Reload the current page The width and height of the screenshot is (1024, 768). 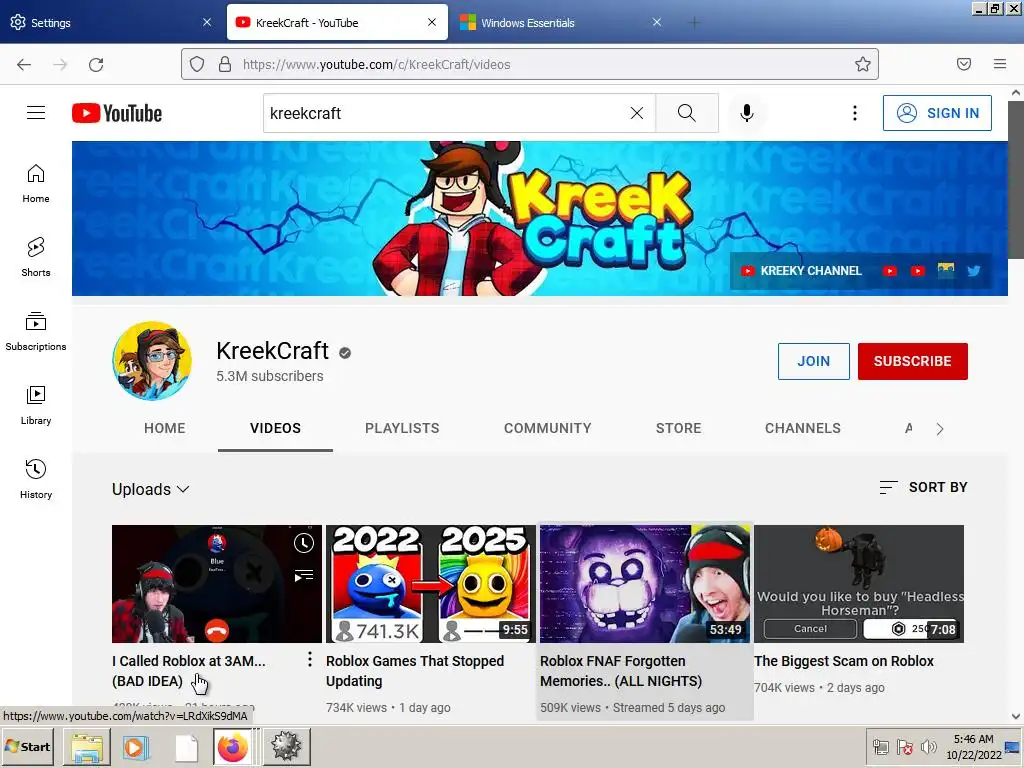(x=96, y=64)
